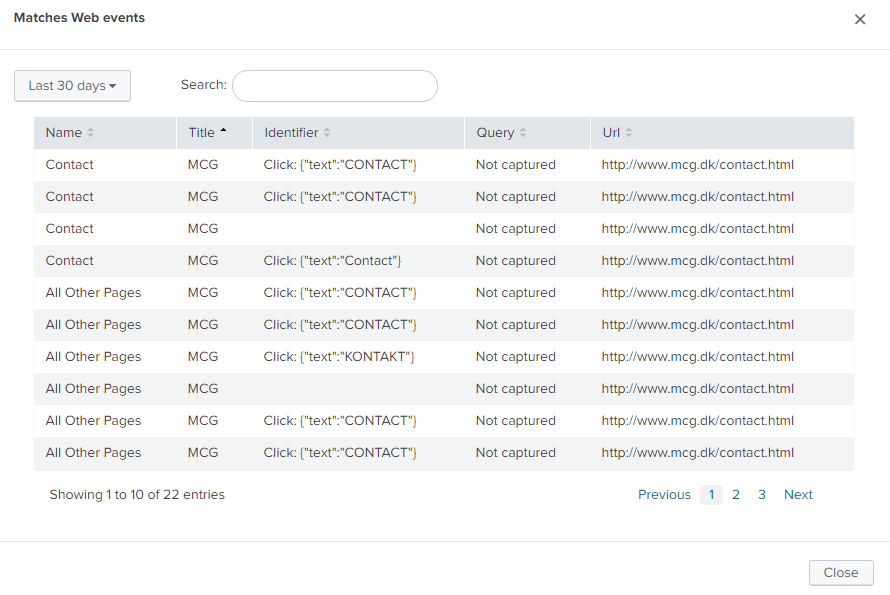Open the Last 30 days time range selector
This screenshot has height=595, width=890.
click(x=72, y=86)
